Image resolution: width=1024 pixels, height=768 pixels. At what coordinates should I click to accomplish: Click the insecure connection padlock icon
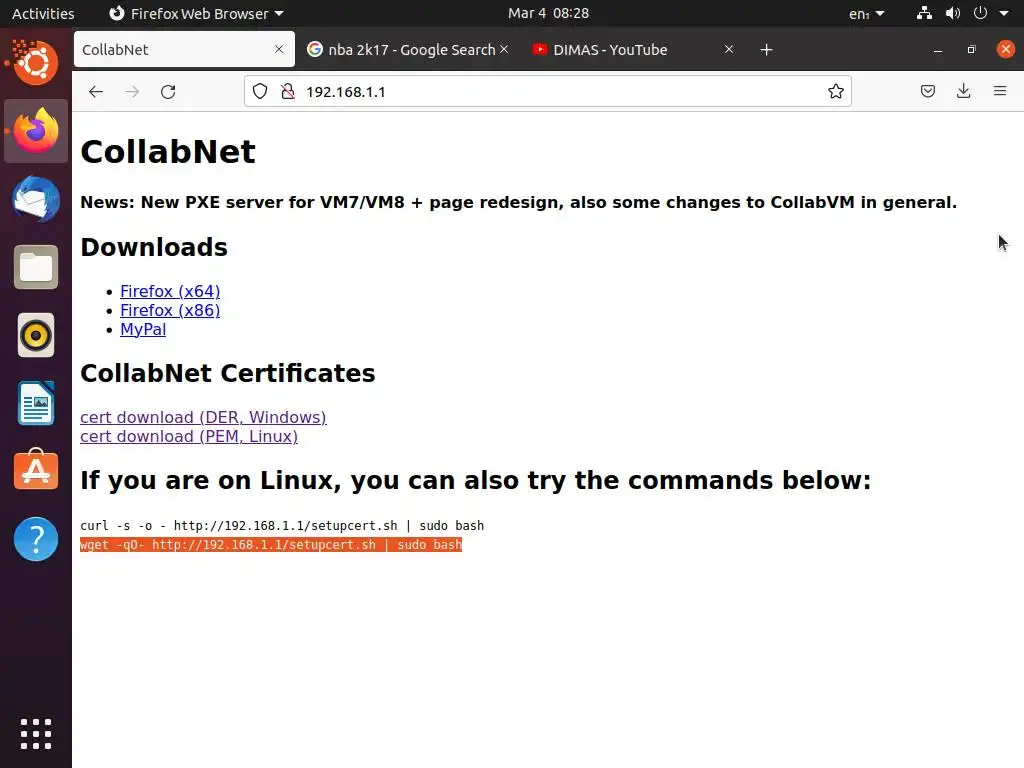[x=287, y=91]
